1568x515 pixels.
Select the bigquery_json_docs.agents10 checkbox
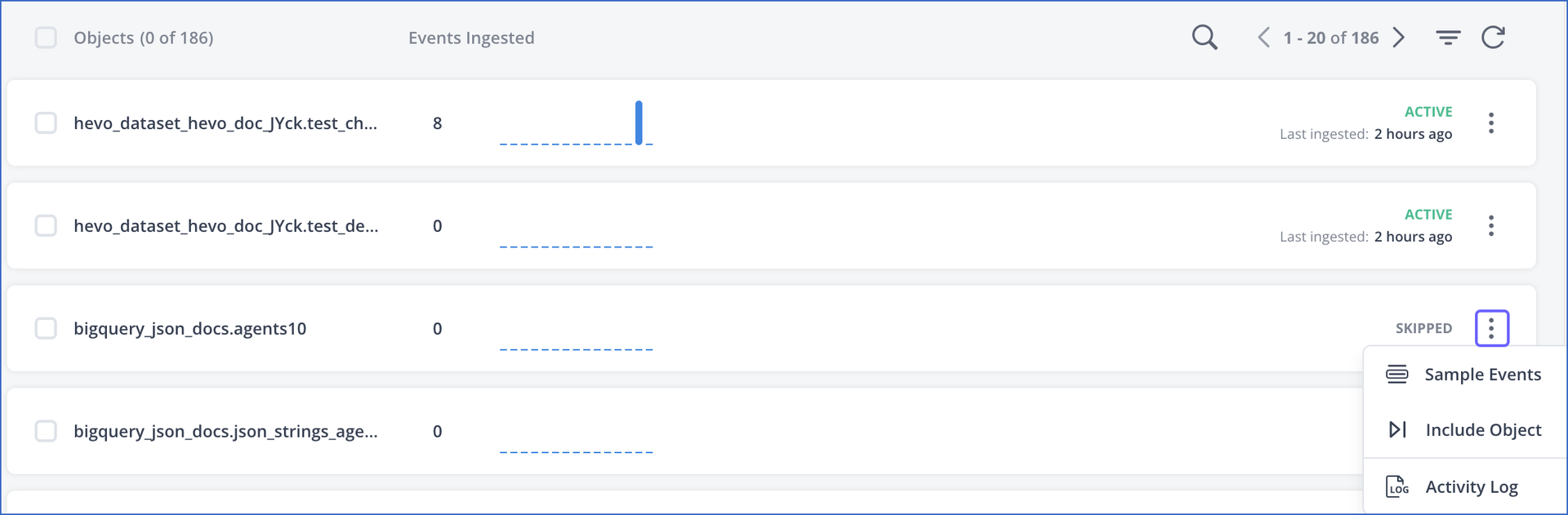tap(46, 328)
